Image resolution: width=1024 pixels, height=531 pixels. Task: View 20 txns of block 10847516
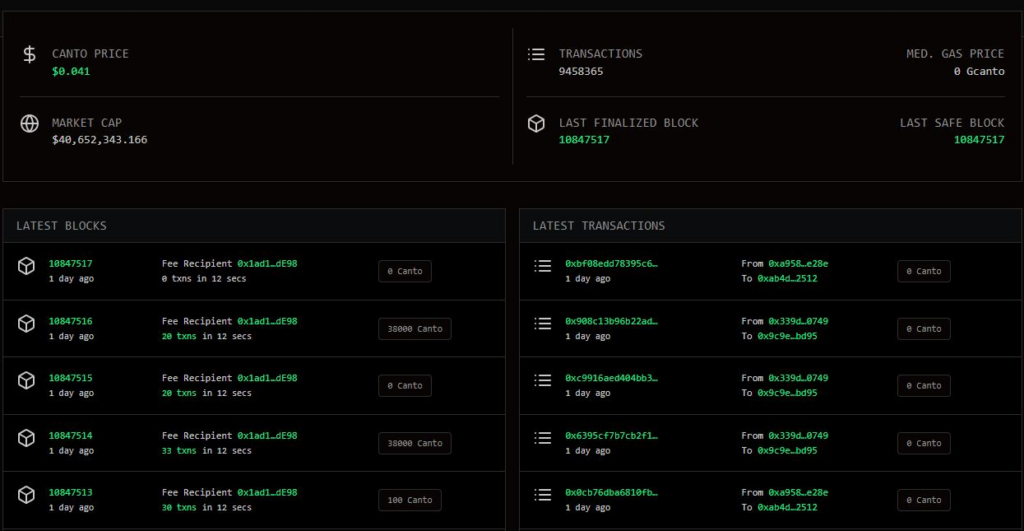coord(179,336)
